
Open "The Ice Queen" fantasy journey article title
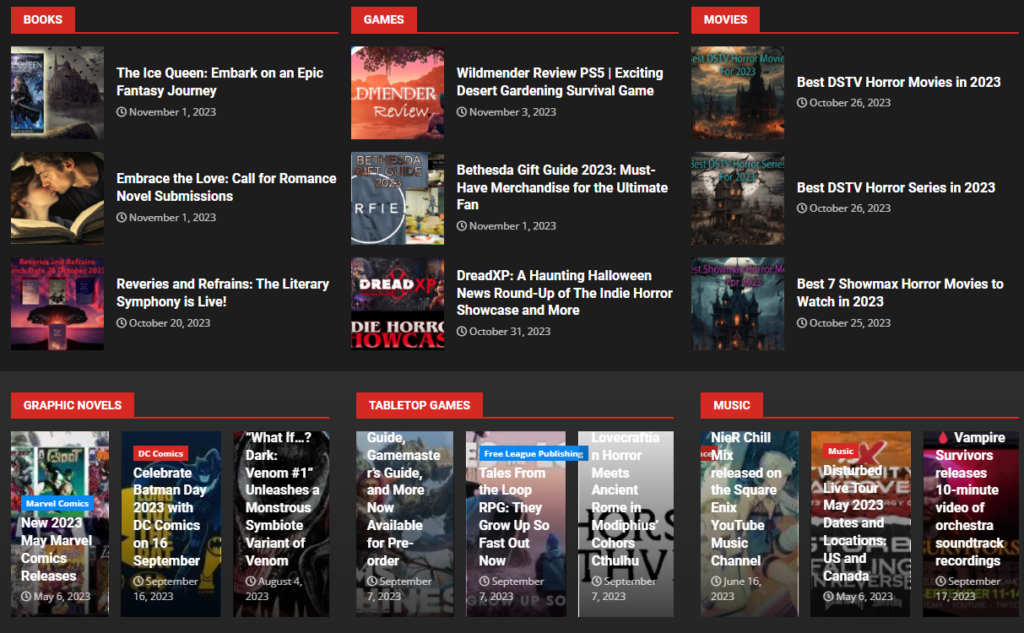219,82
